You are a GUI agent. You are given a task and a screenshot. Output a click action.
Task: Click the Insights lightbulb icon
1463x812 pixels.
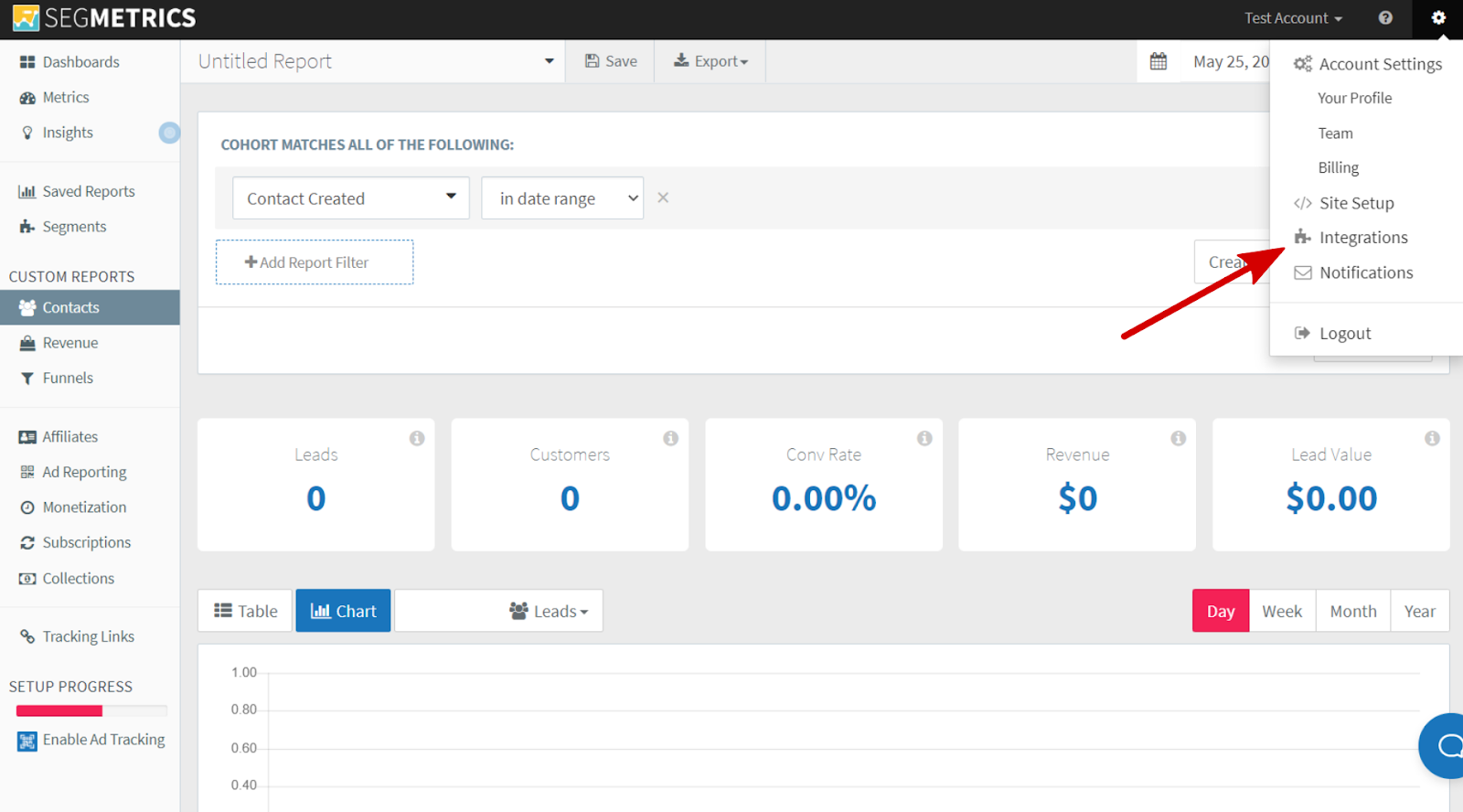coord(27,133)
